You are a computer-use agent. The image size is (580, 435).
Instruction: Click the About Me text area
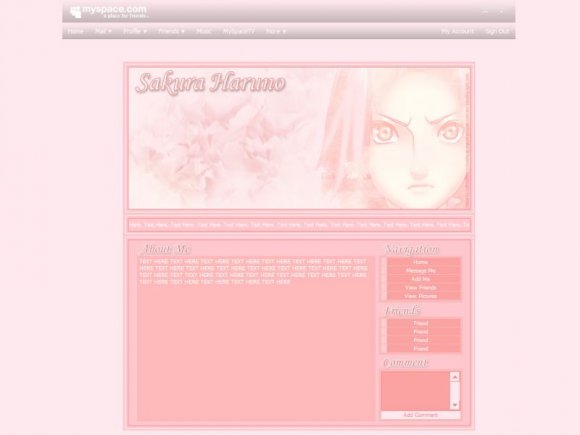click(x=256, y=338)
